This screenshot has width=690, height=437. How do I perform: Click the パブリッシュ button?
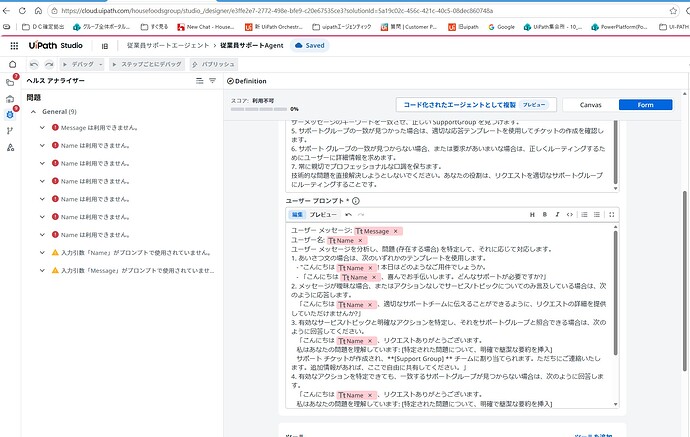(x=213, y=64)
